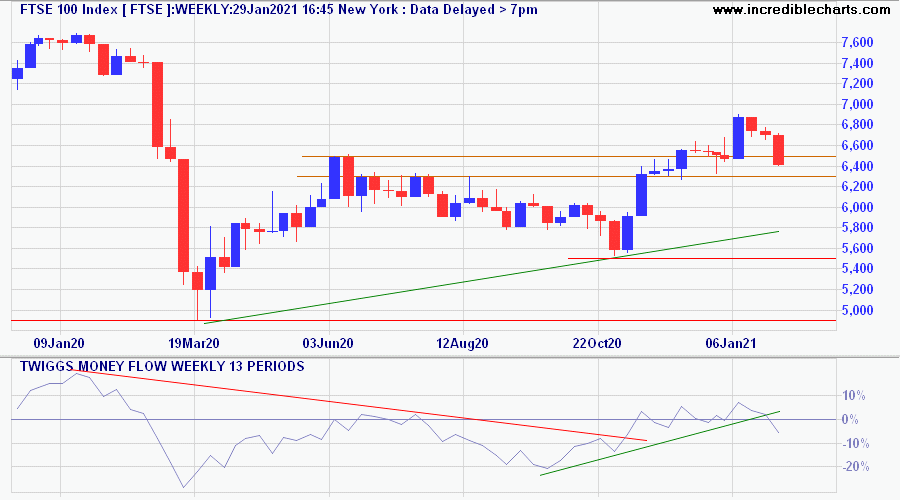Click the green rising trendline on money flow

click(660, 443)
